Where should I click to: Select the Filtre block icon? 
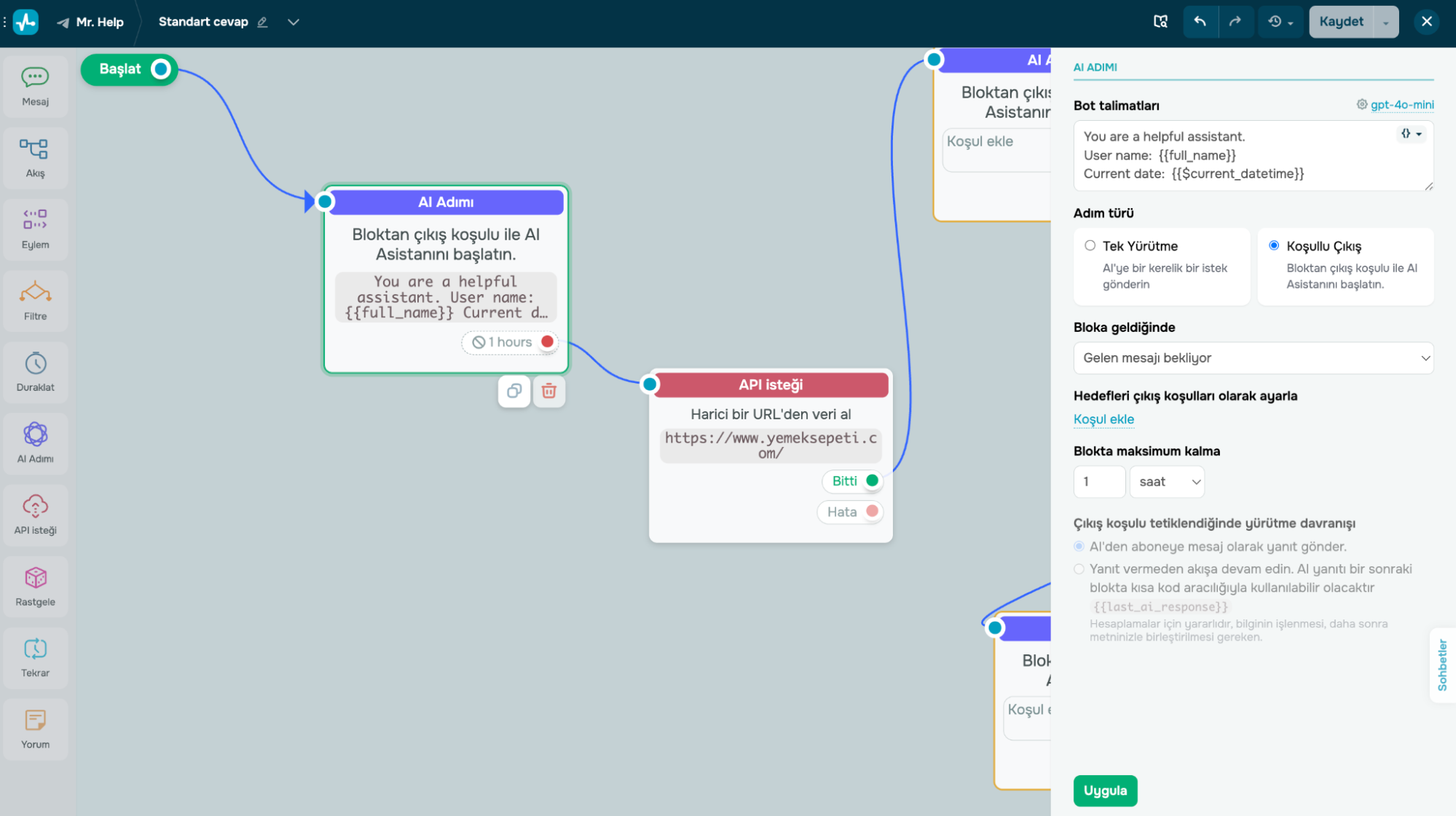coord(35,293)
